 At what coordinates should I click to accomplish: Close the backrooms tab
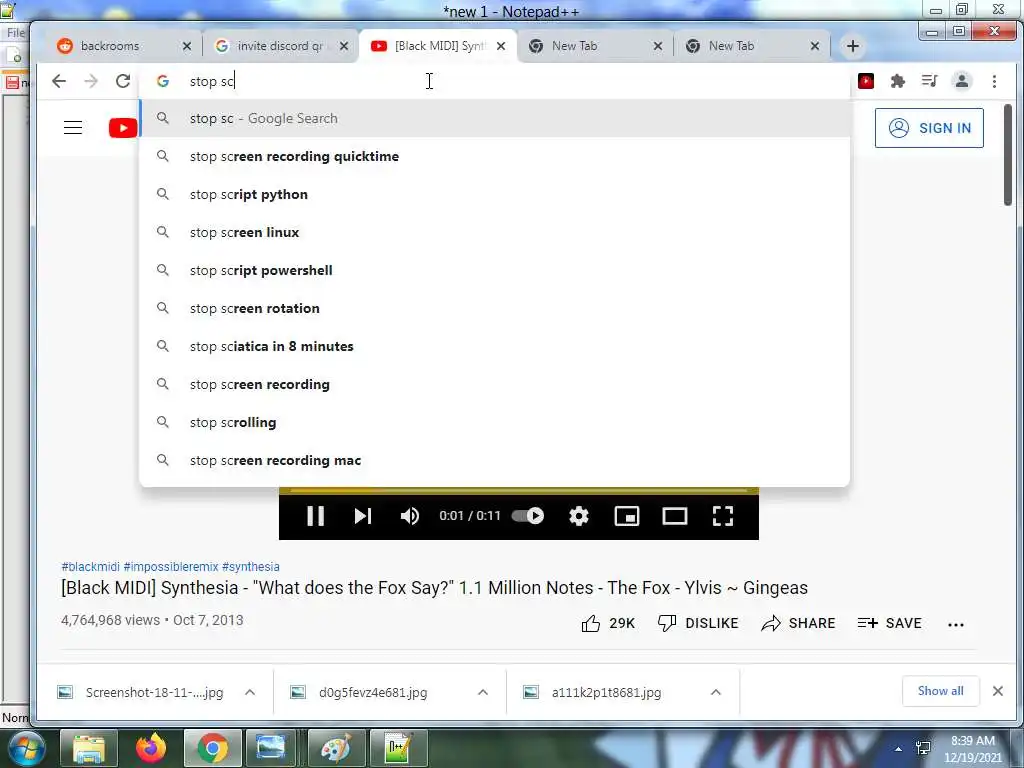187,46
